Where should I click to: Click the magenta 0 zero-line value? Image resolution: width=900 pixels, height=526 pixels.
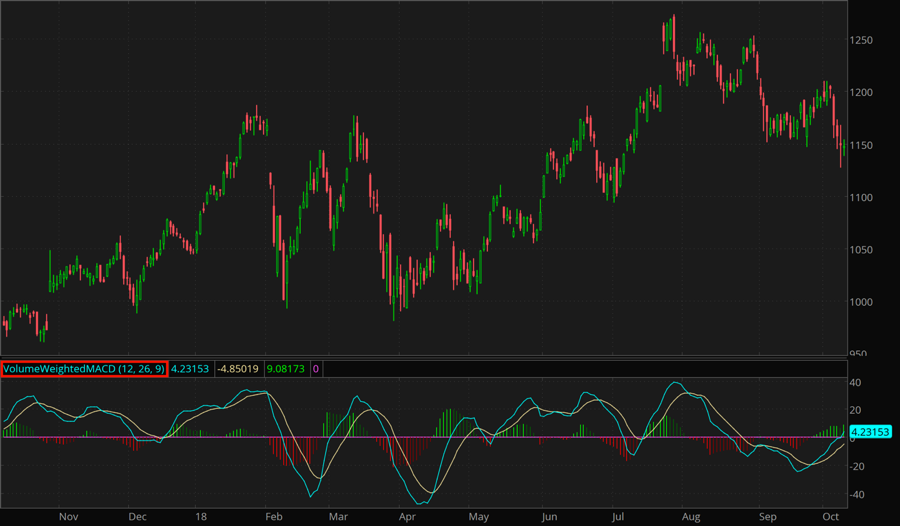(317, 369)
